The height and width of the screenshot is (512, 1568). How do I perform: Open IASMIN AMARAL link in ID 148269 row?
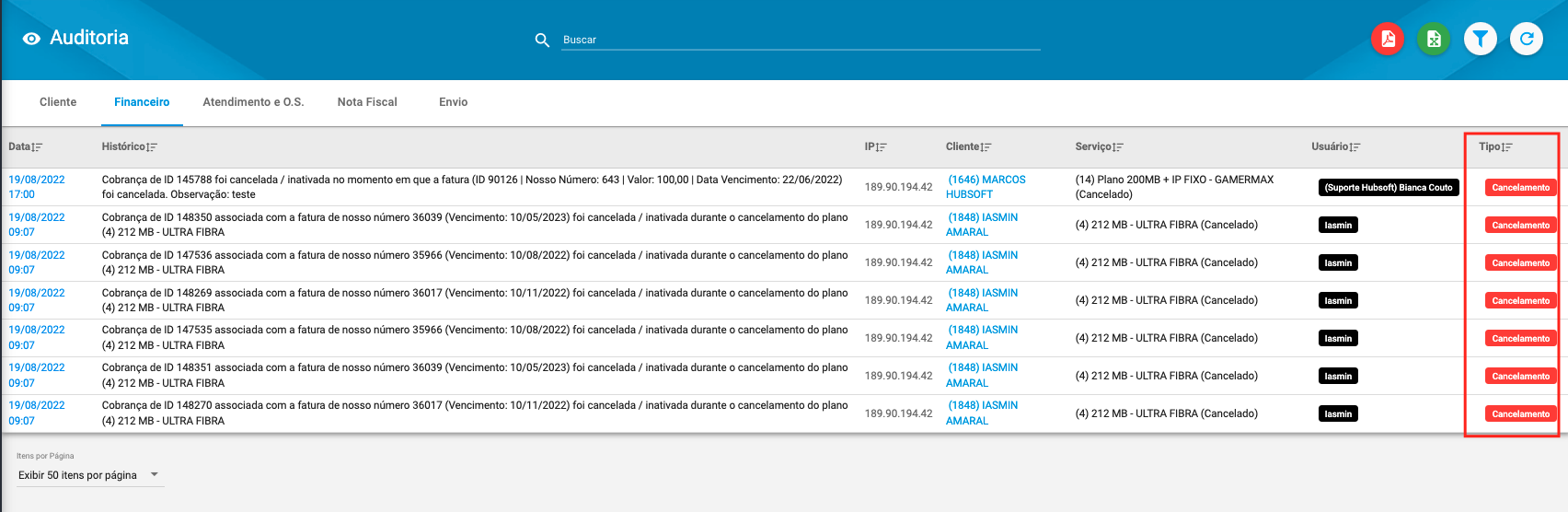[x=982, y=300]
